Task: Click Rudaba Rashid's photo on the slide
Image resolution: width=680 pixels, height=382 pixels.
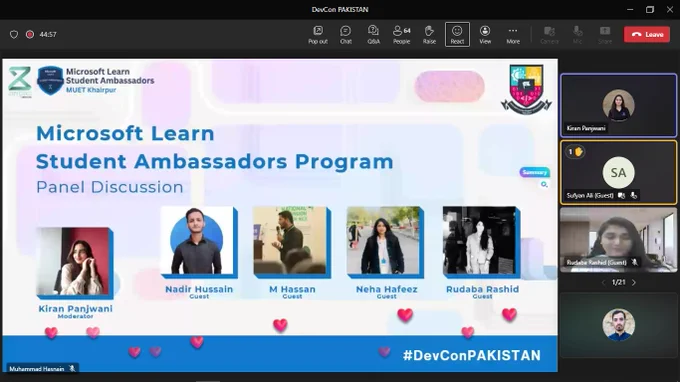Action: click(481, 241)
